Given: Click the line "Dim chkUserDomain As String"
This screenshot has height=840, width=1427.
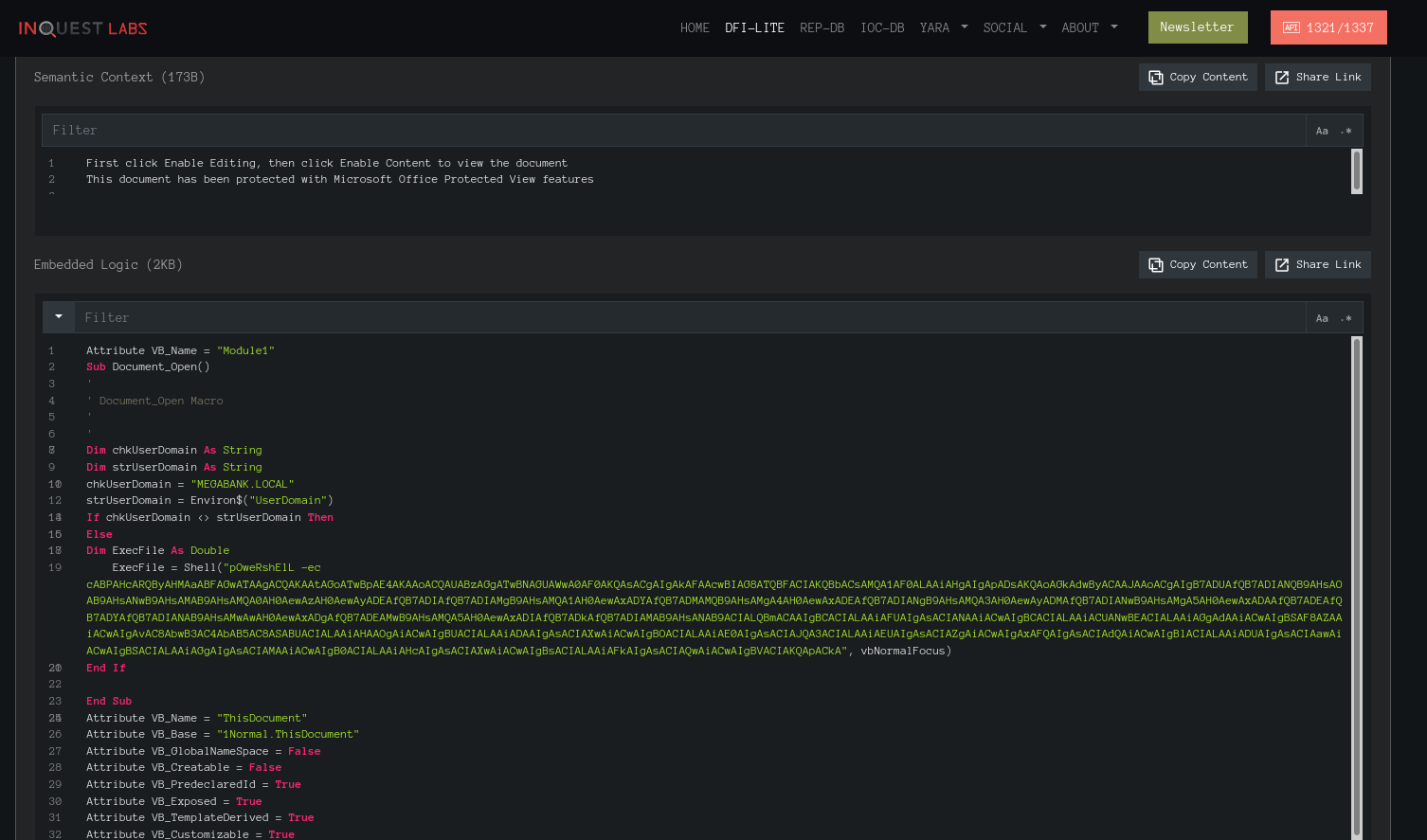Looking at the screenshot, I should [174, 450].
